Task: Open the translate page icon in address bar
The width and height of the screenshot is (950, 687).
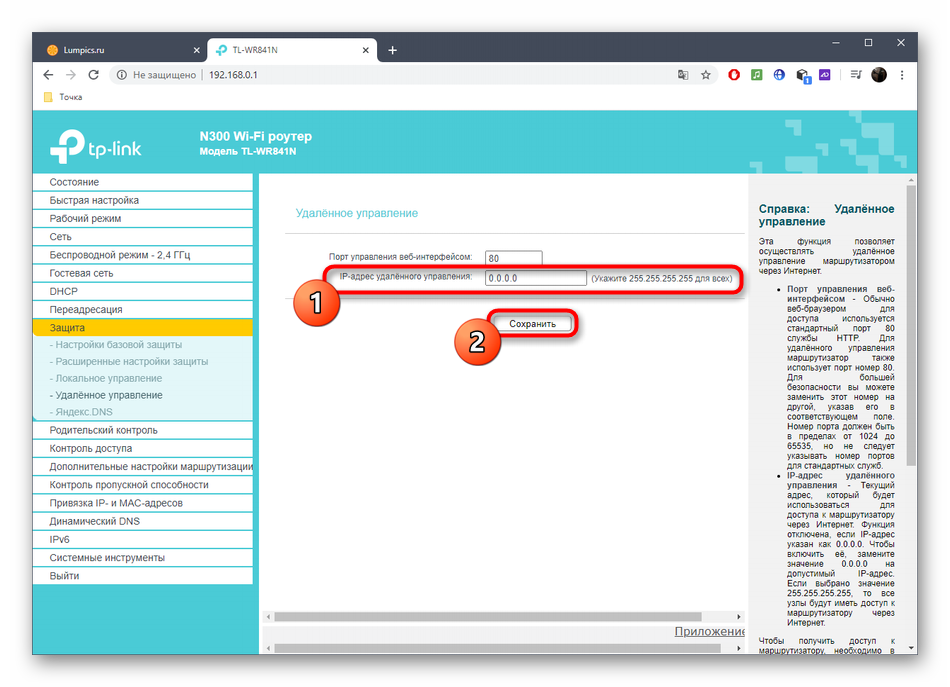Action: point(683,75)
